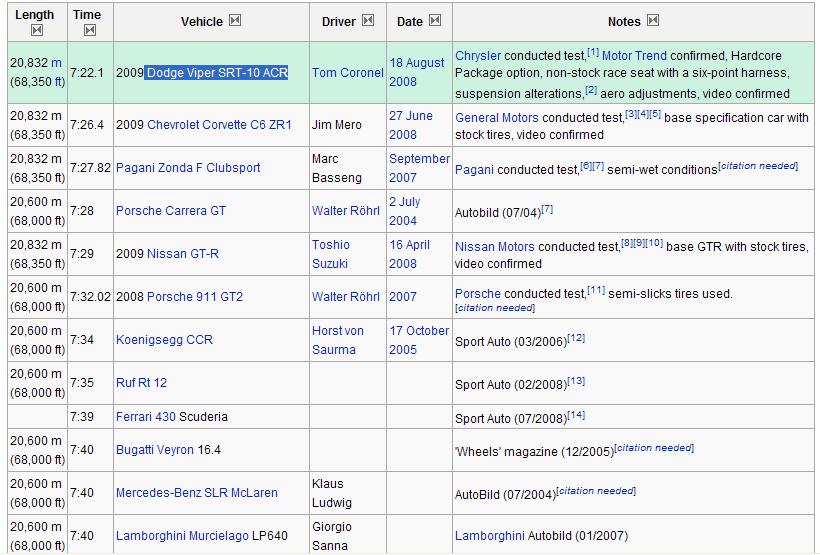Open Nissan GT-R vehicle link
This screenshot has width=820, height=555.
click(183, 254)
